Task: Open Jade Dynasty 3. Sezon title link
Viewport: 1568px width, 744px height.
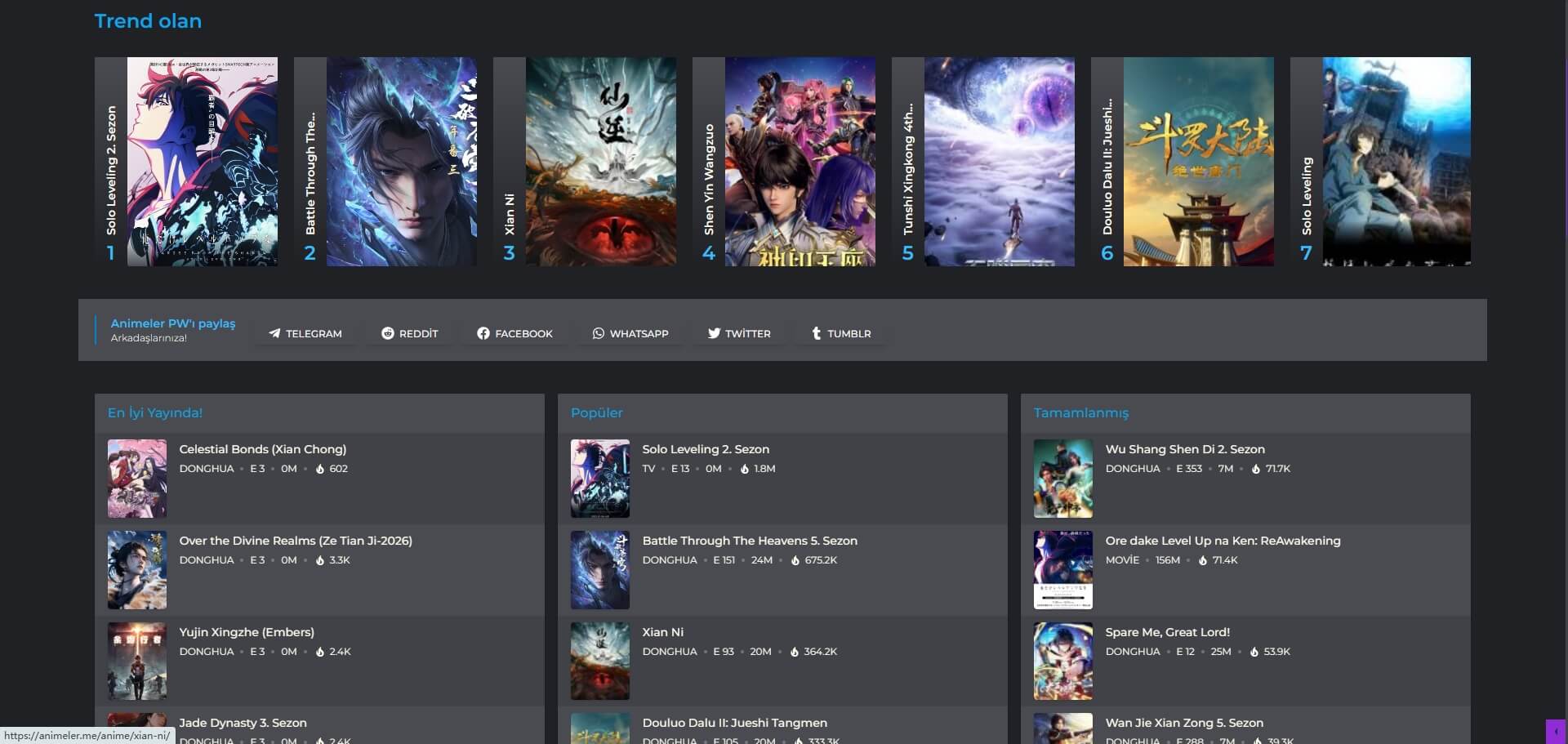Action: tap(243, 723)
